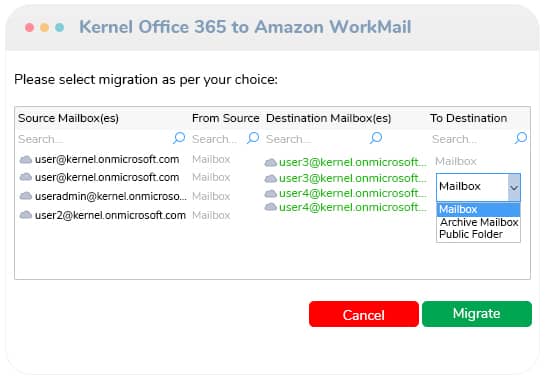
Task: Click the red Cancel button
Action: pos(364,314)
